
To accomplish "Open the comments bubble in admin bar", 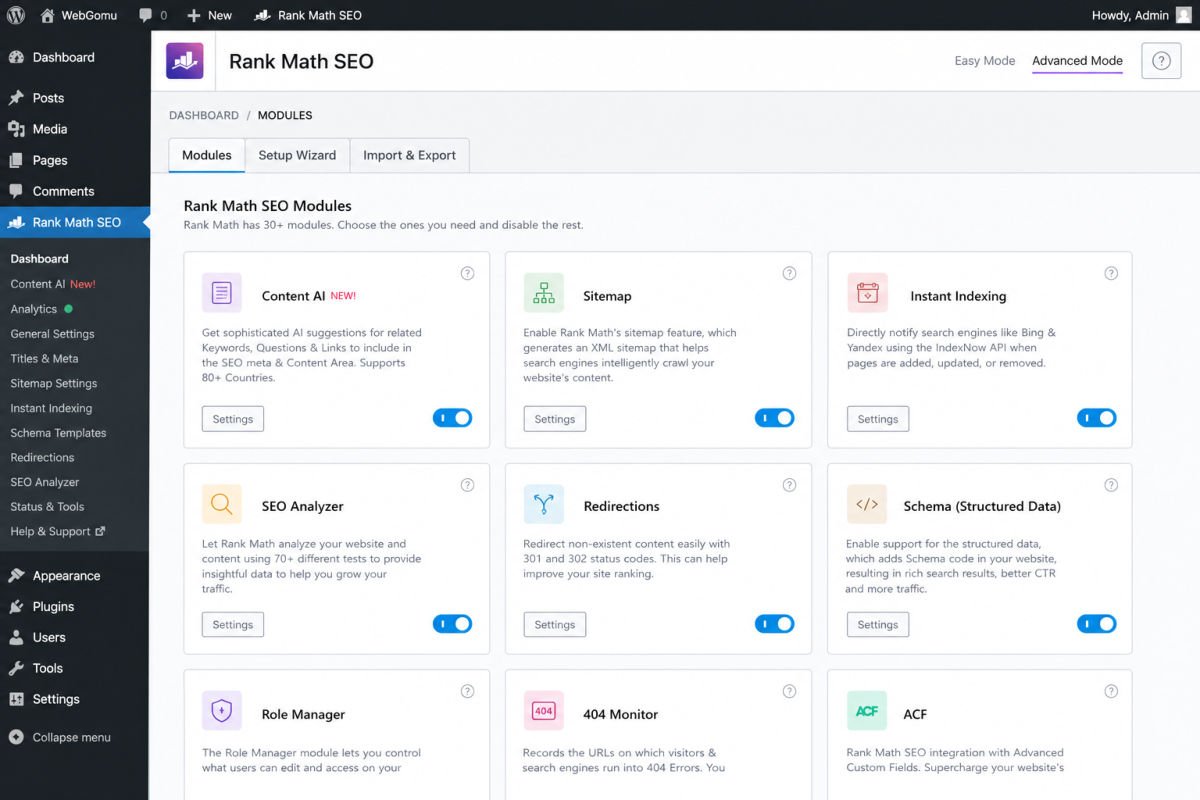I will coord(153,15).
